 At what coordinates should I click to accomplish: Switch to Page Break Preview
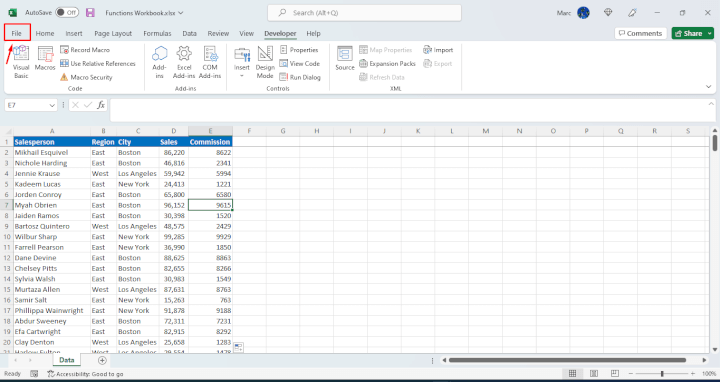pyautogui.click(x=615, y=374)
